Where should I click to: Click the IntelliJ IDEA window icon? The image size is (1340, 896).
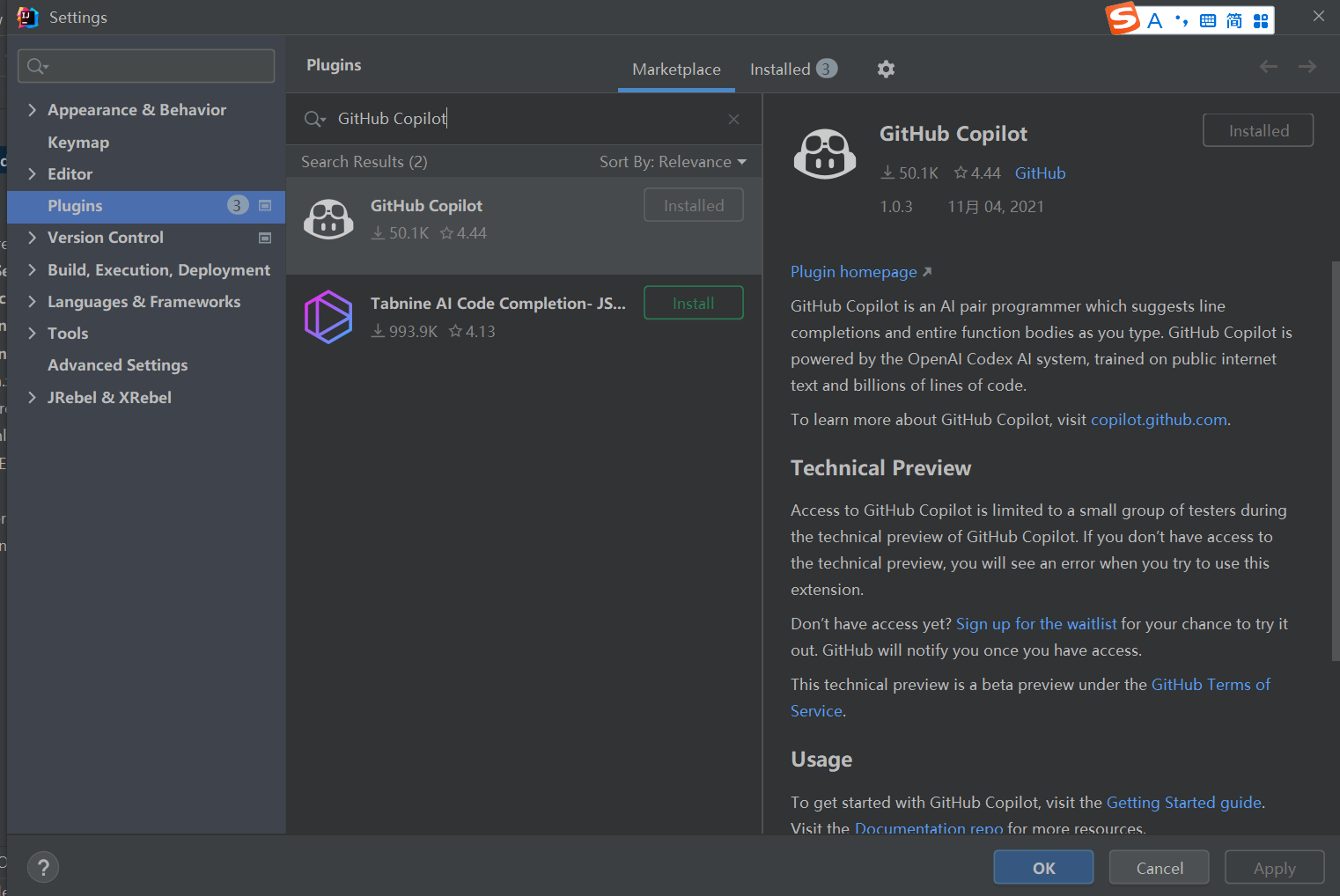coord(28,18)
